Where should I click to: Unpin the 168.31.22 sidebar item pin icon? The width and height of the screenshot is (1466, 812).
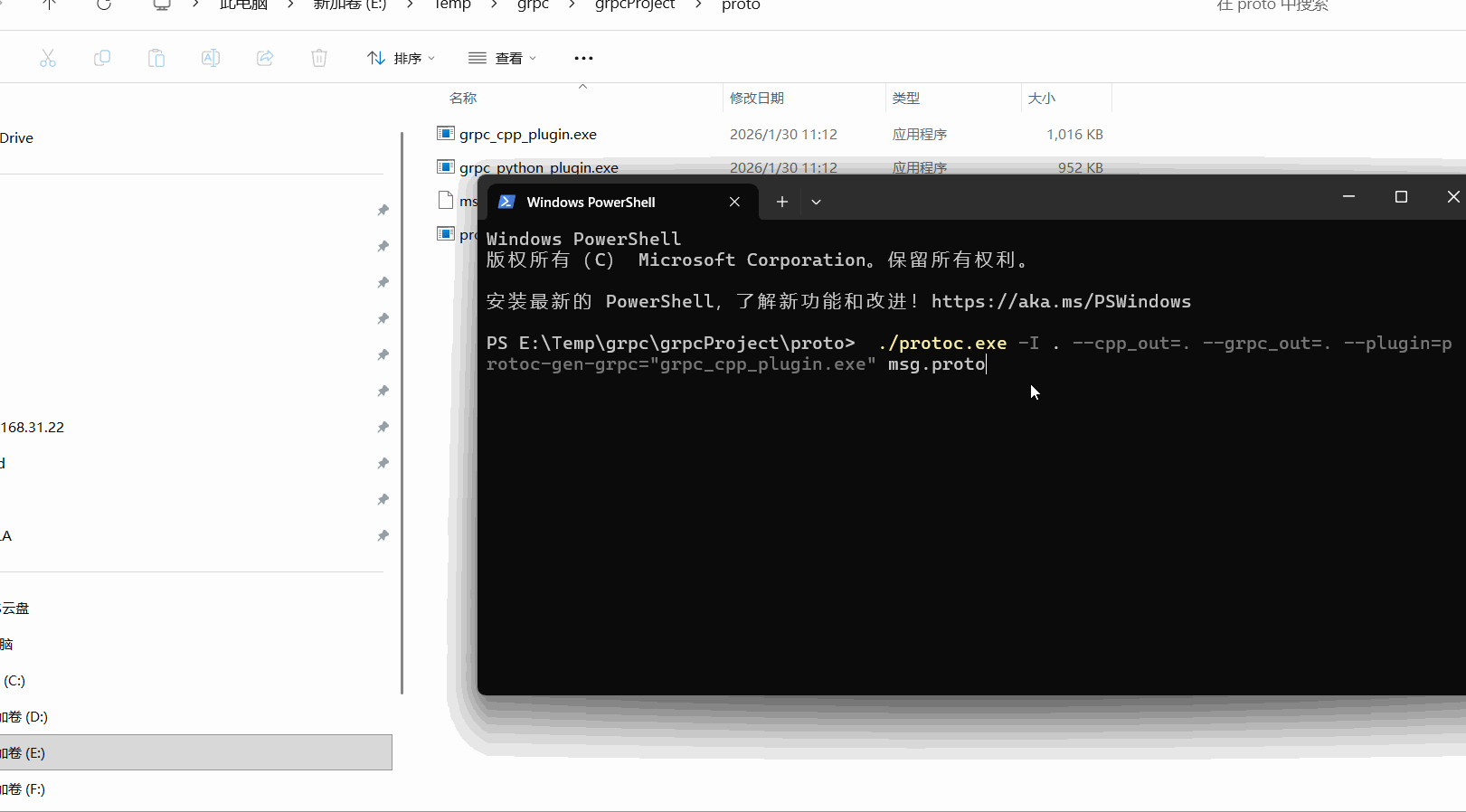tap(383, 427)
